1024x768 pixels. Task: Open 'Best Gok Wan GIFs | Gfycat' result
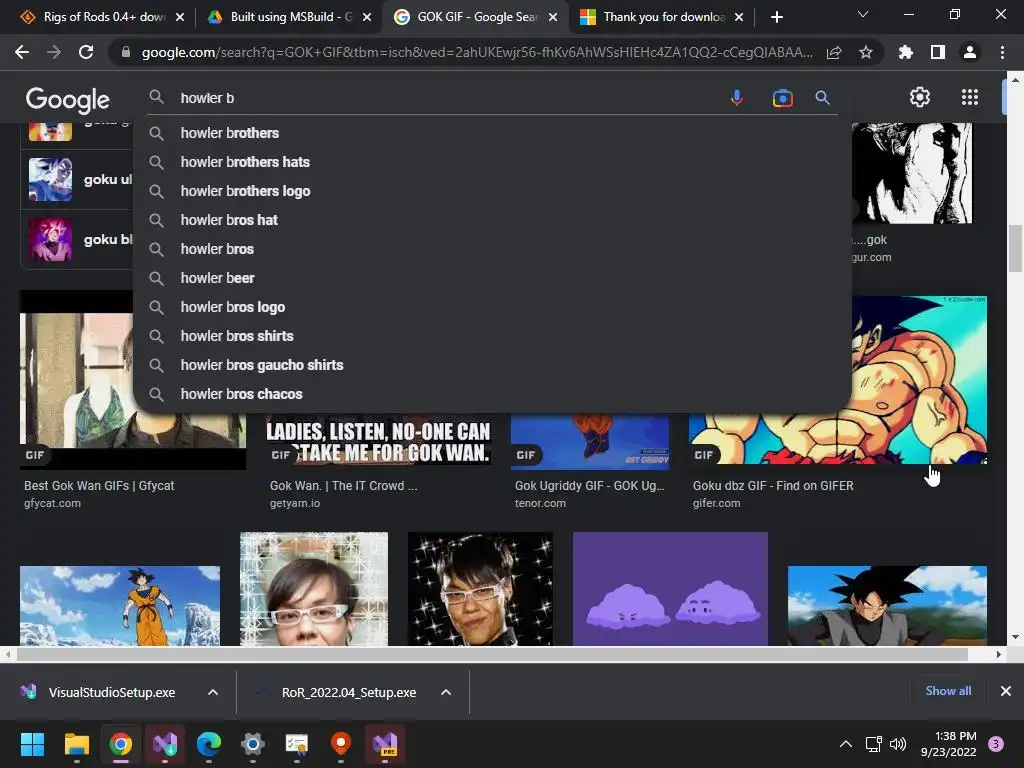pyautogui.click(x=99, y=486)
